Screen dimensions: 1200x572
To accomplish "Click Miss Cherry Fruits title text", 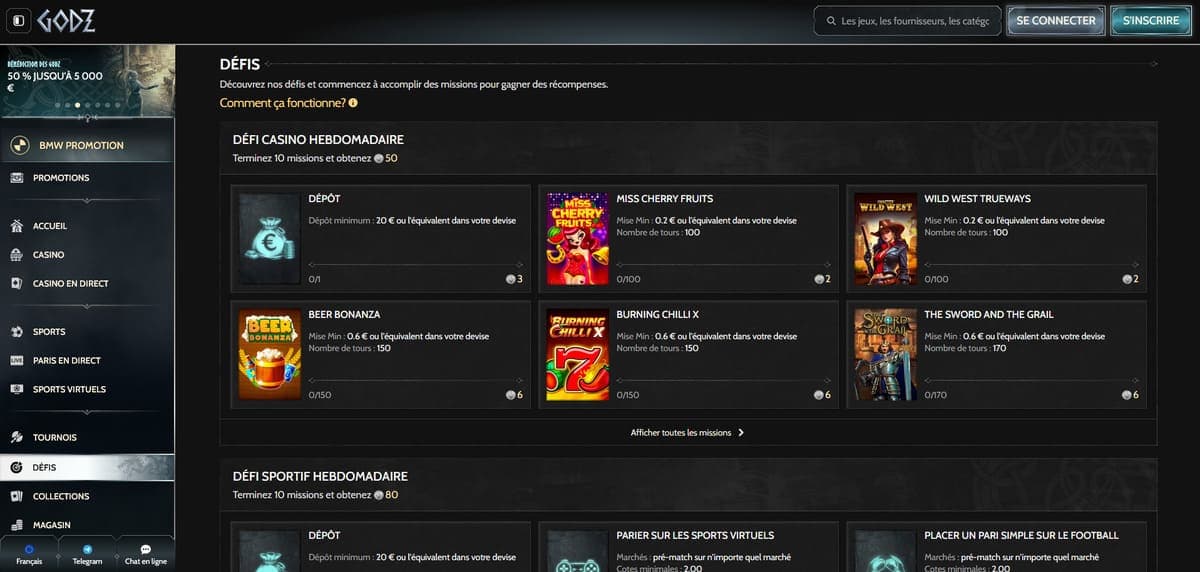I will (665, 199).
